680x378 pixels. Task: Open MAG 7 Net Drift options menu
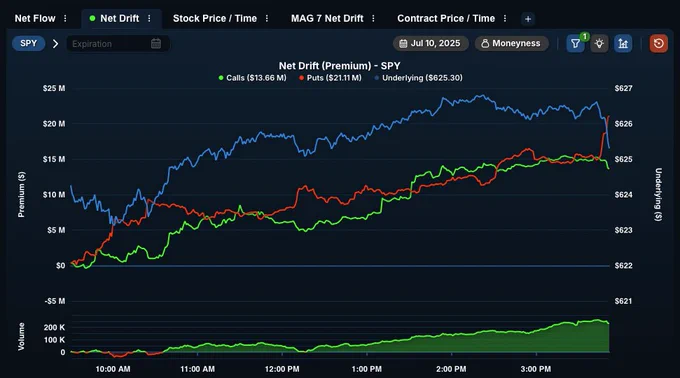point(373,19)
